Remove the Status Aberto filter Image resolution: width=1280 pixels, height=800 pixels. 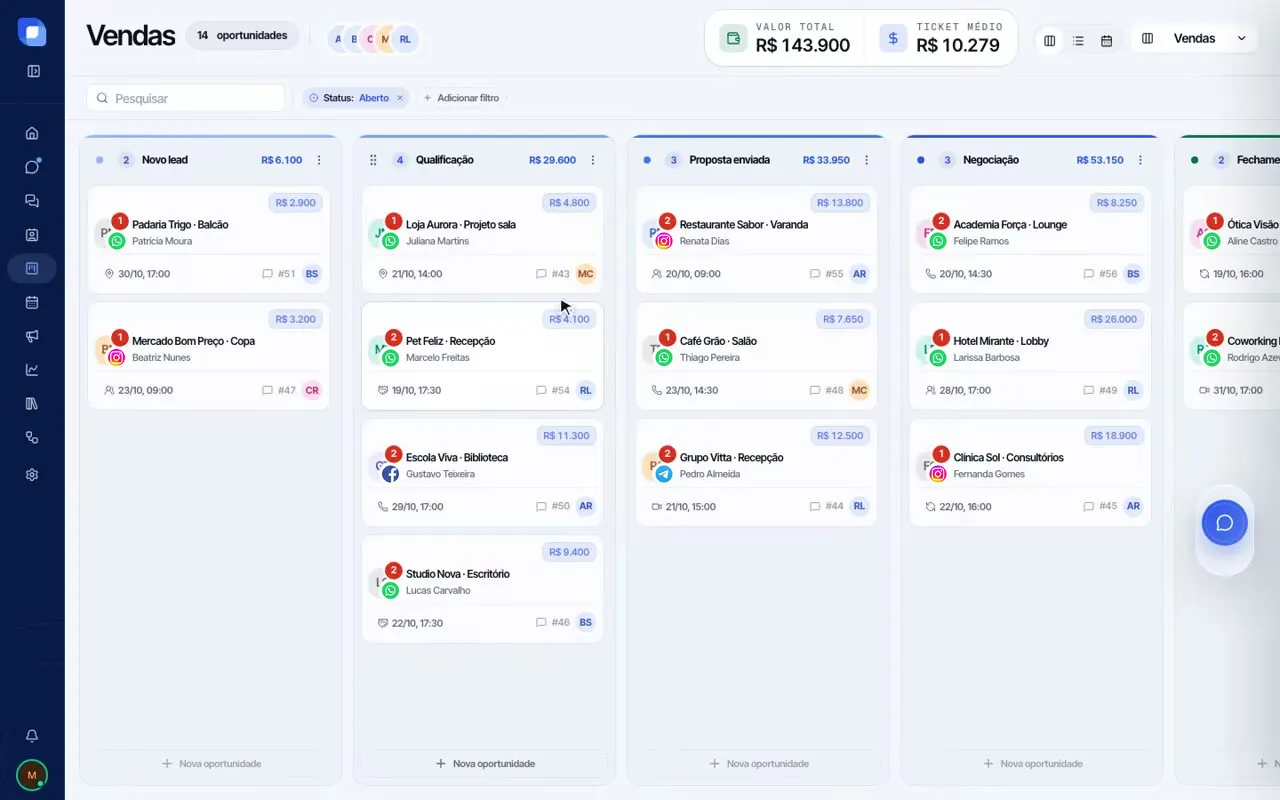[x=400, y=98]
